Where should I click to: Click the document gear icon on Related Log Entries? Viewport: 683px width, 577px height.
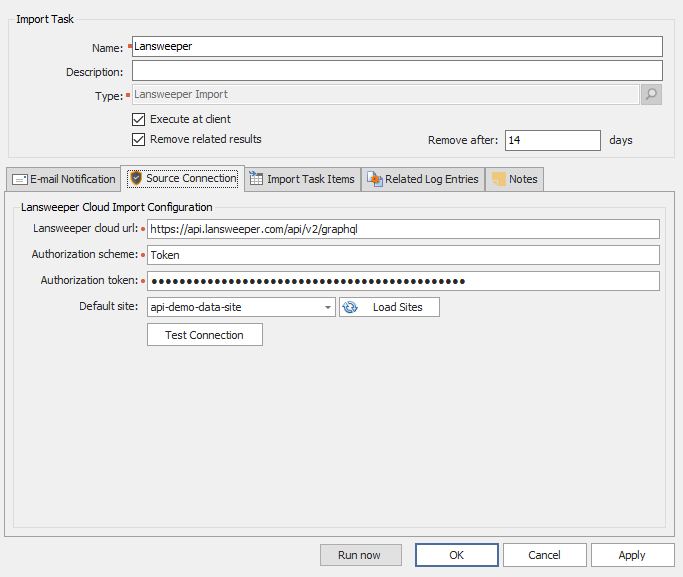(x=375, y=179)
